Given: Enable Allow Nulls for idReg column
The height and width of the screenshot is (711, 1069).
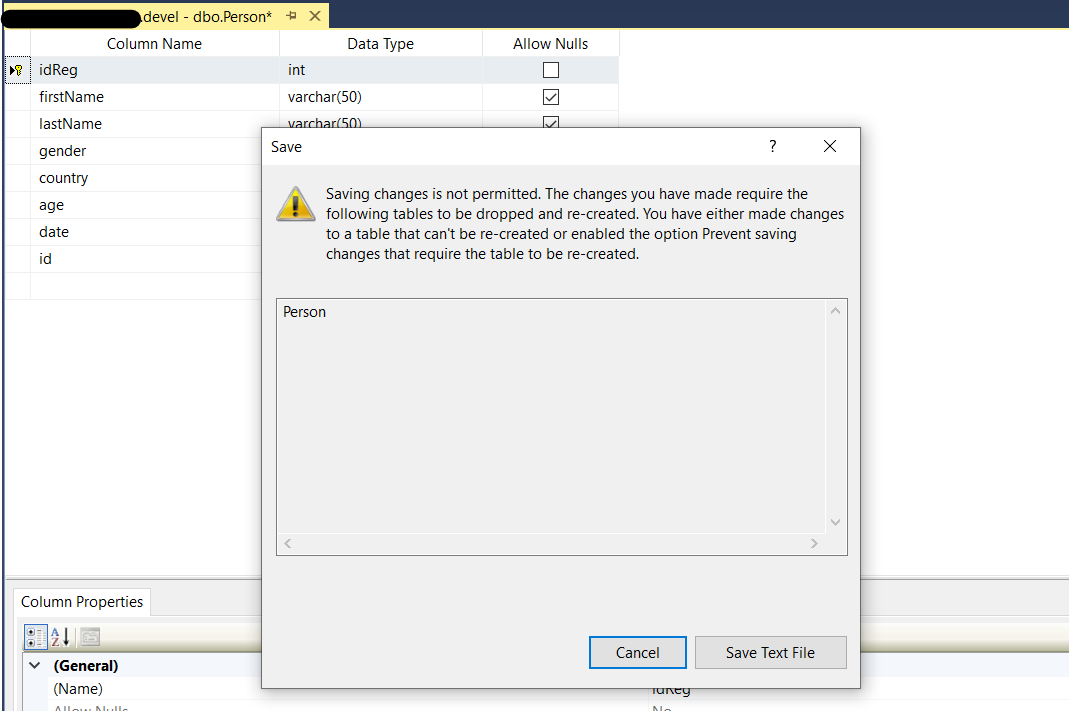Looking at the screenshot, I should click(x=550, y=70).
